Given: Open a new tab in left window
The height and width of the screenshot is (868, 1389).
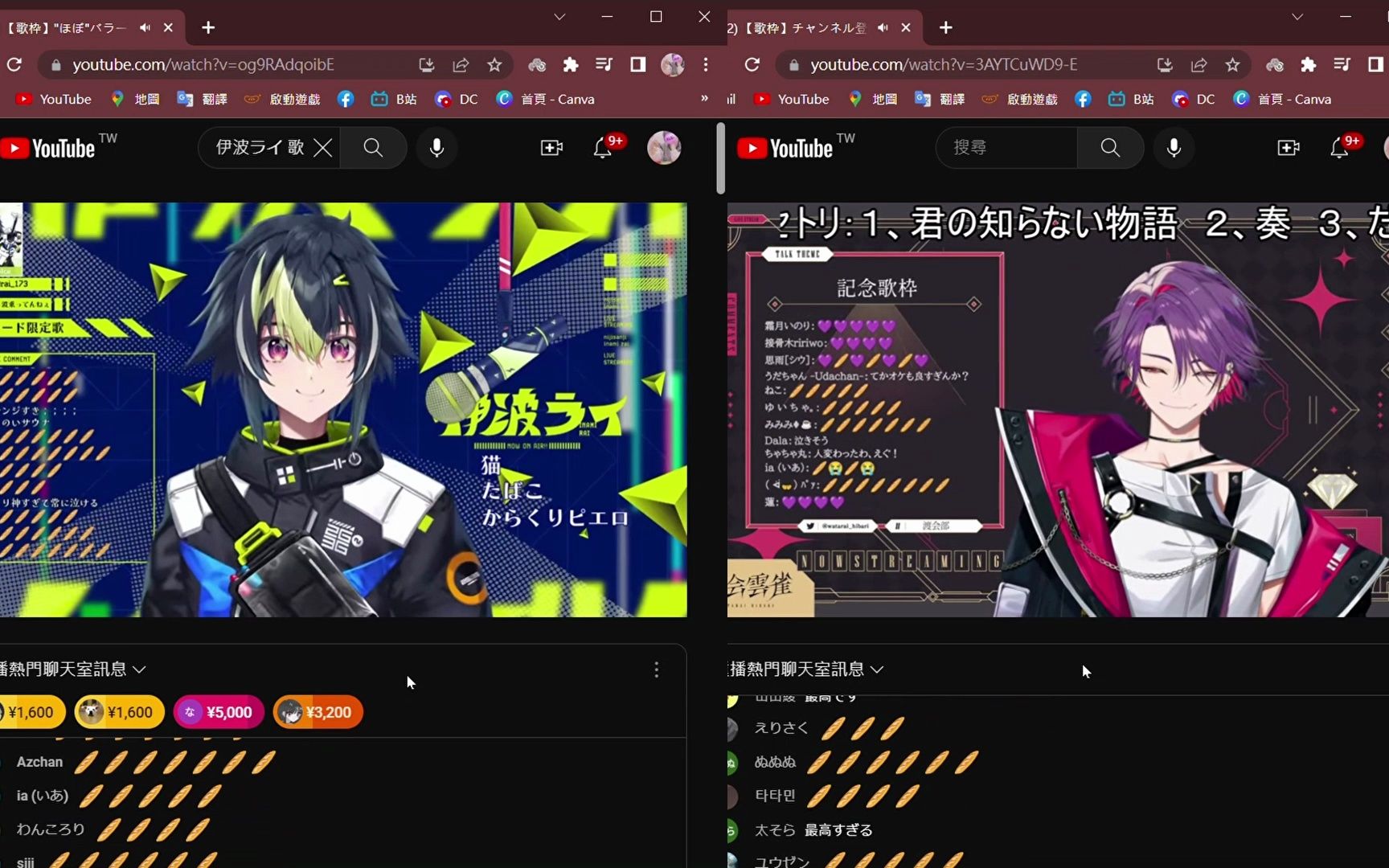Looking at the screenshot, I should (208, 27).
